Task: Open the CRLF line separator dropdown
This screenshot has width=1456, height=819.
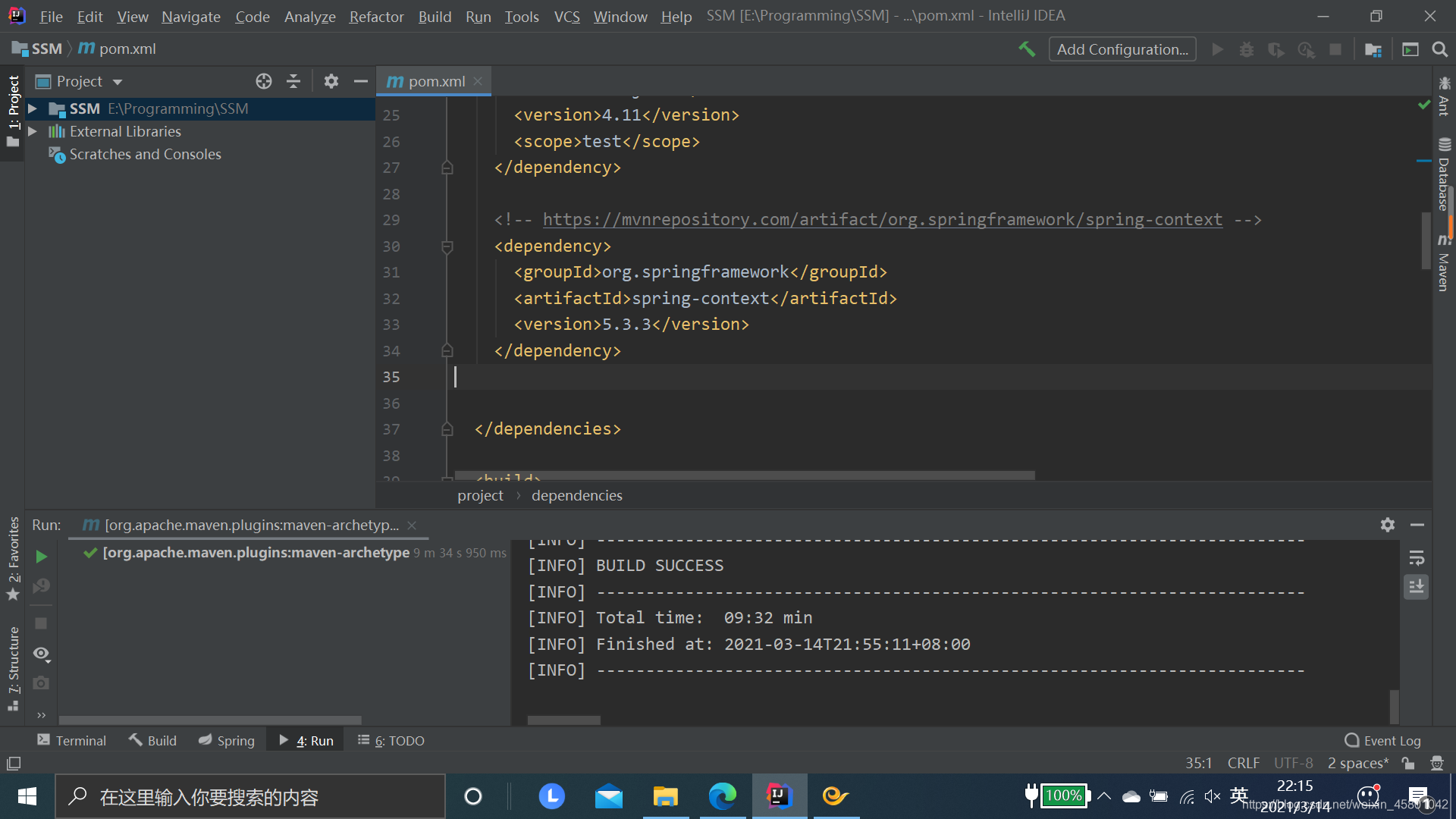Action: pos(1243,763)
